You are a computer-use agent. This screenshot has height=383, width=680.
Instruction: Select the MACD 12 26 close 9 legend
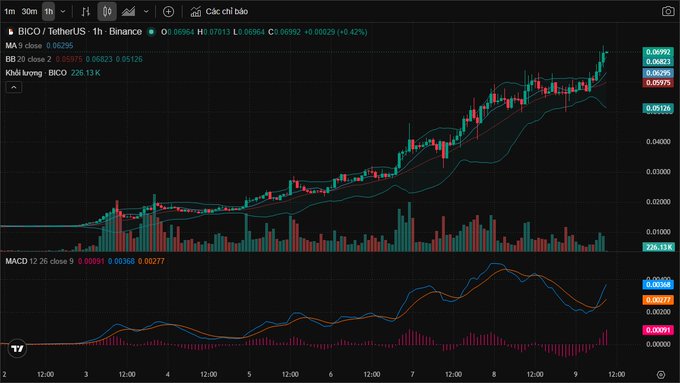click(39, 261)
